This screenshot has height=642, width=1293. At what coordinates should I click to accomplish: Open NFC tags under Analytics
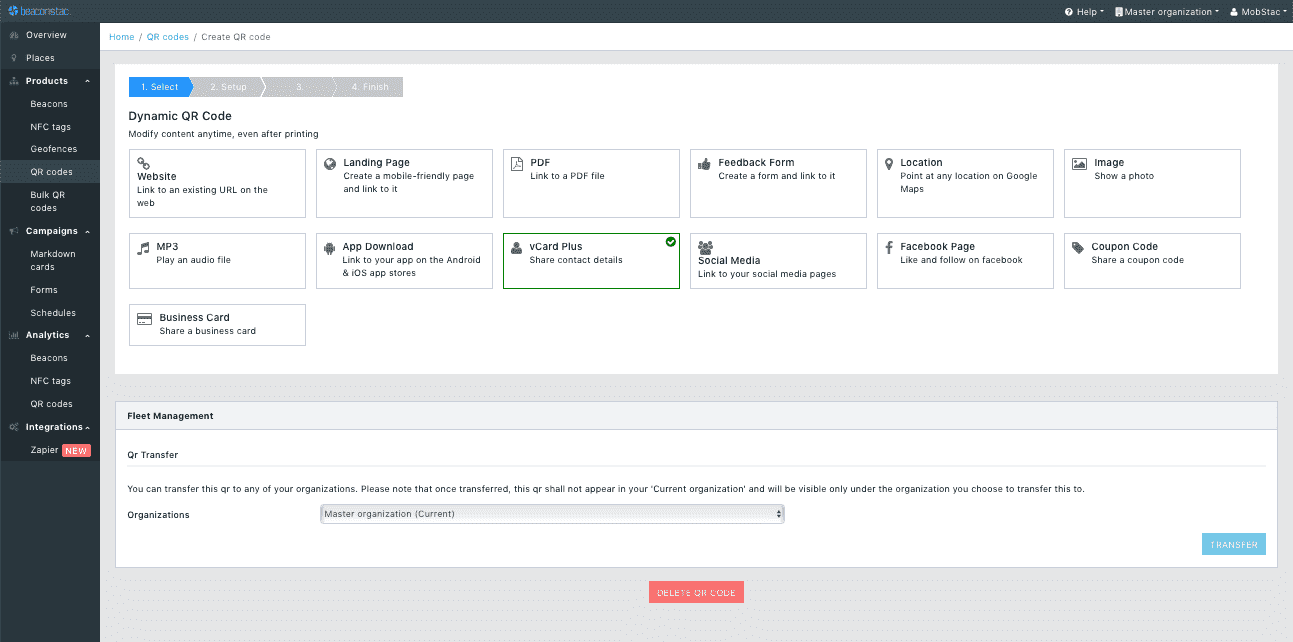coord(50,381)
